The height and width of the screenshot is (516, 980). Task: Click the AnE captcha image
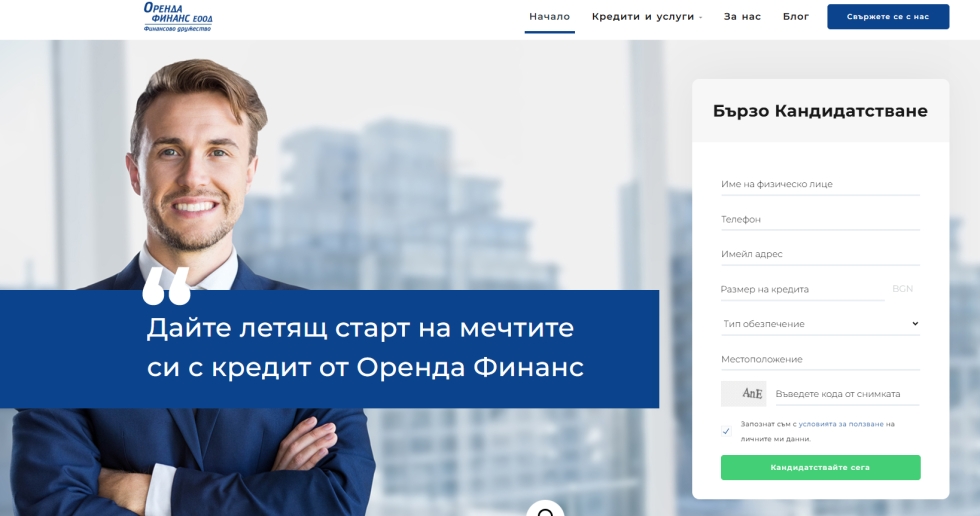click(x=743, y=394)
